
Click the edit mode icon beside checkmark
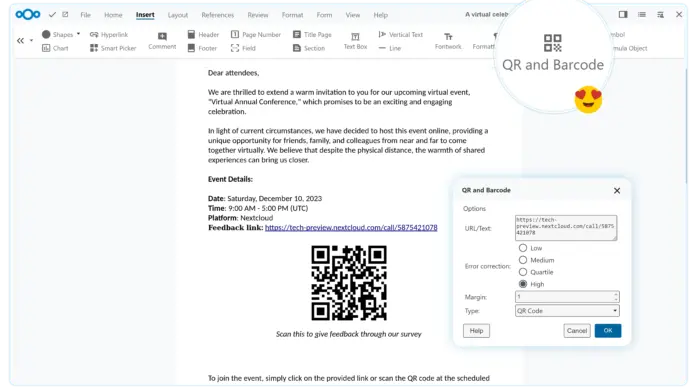click(65, 15)
